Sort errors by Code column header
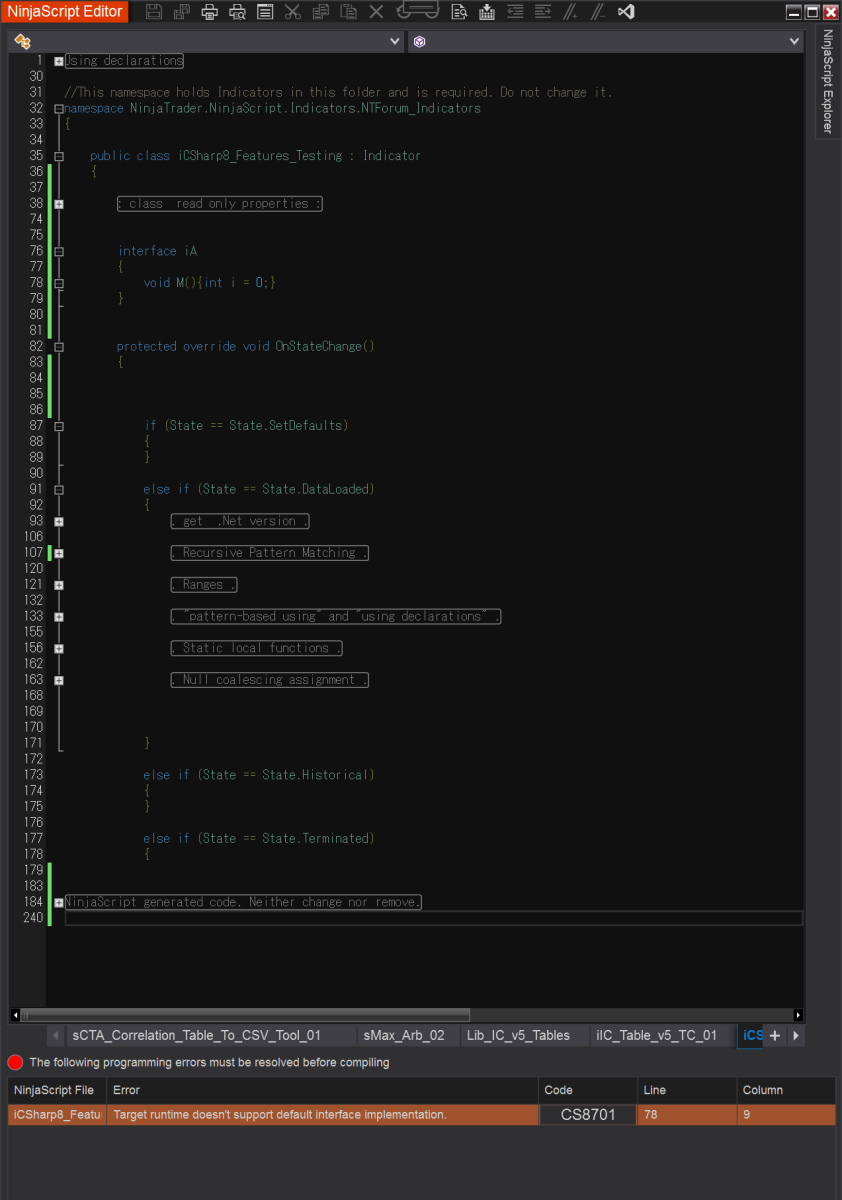842x1200 pixels. click(587, 1090)
